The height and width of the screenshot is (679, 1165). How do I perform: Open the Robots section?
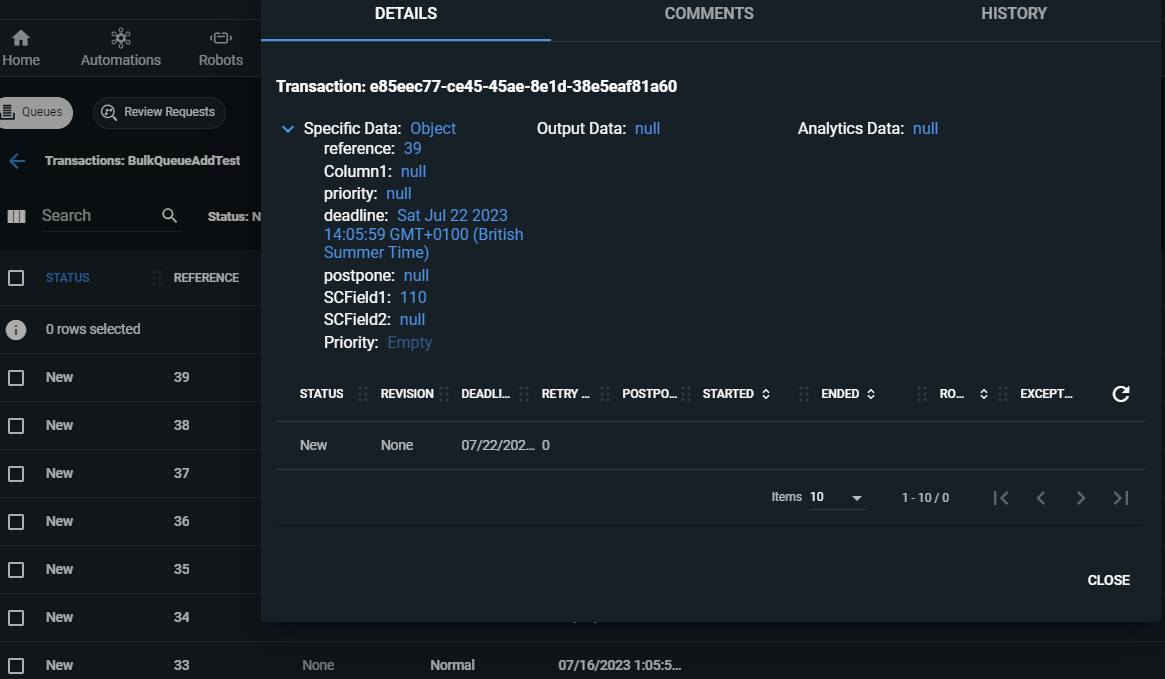pyautogui.click(x=221, y=48)
